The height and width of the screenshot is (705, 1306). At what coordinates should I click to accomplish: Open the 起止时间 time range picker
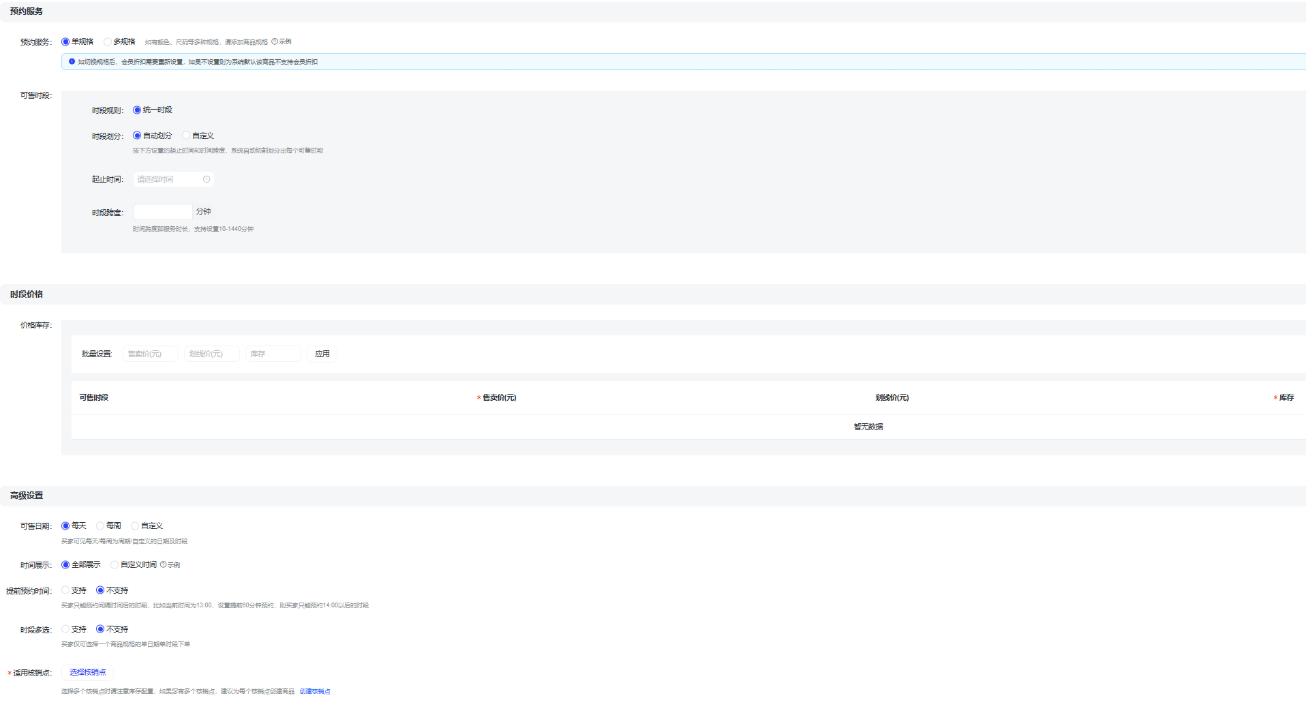pos(166,180)
